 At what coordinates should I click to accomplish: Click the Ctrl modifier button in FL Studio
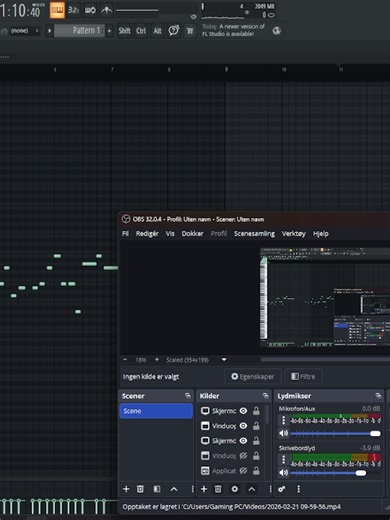pos(141,31)
